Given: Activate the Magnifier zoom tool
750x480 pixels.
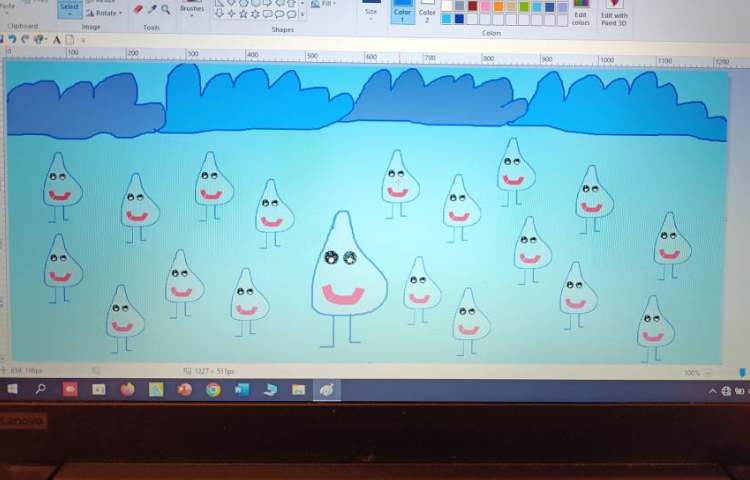Looking at the screenshot, I should pyautogui.click(x=165, y=9).
